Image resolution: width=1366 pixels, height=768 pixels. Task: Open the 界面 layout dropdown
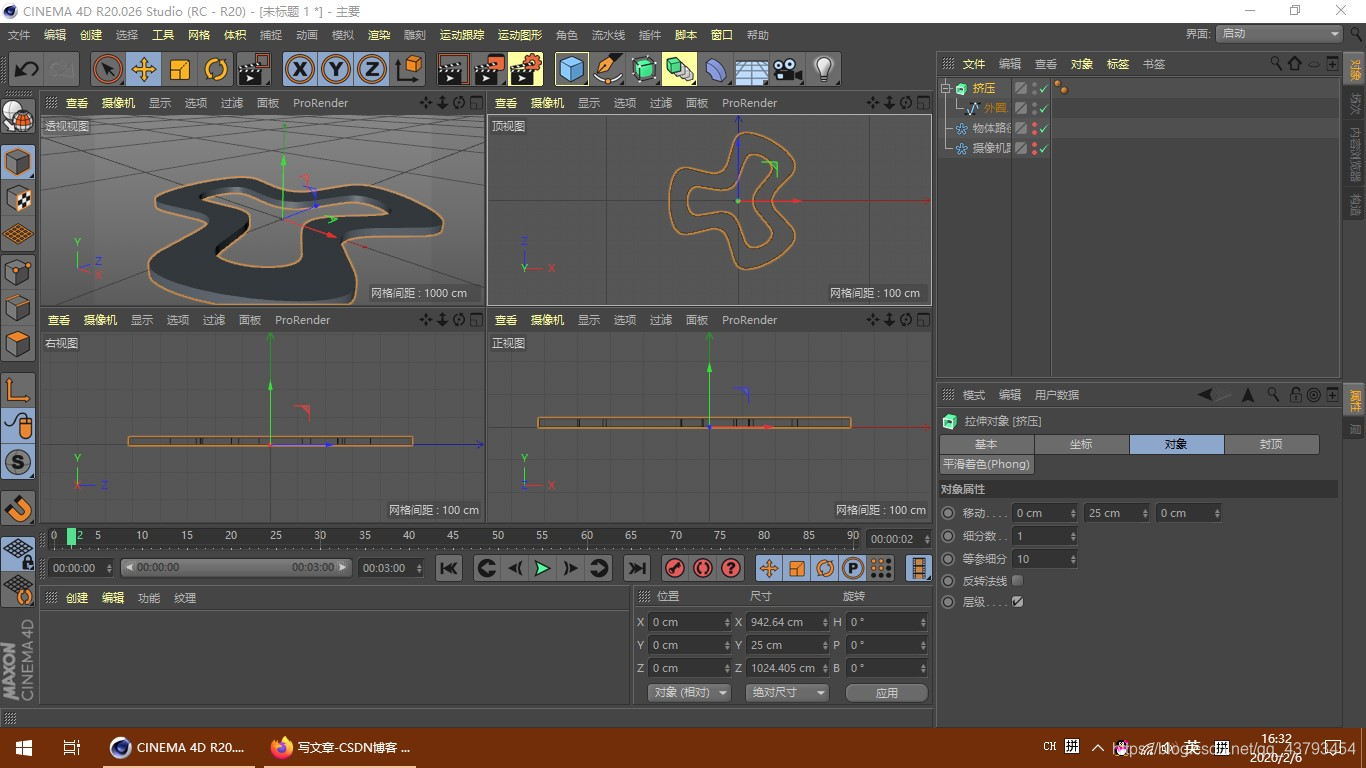click(x=1279, y=34)
